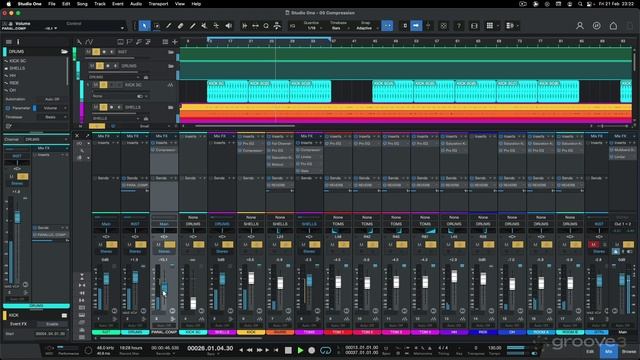The width and height of the screenshot is (640, 360).
Task: Open the Transport menu
Action: pos(158,4)
